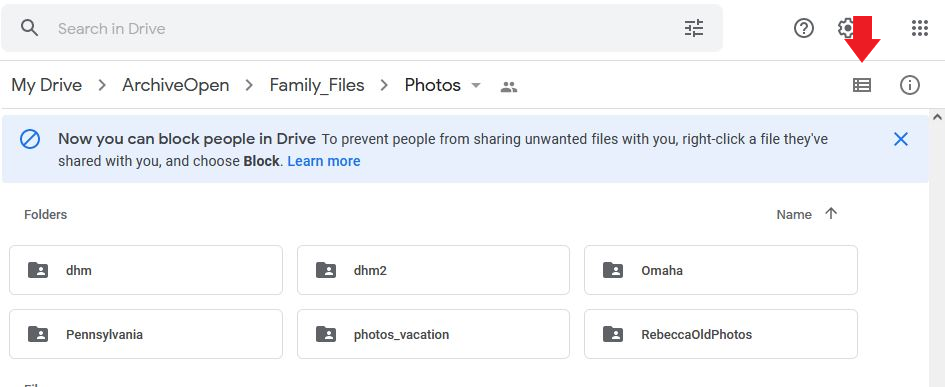Open the Name sort options
Image resolution: width=945 pixels, height=387 pixels.
pyautogui.click(x=794, y=215)
